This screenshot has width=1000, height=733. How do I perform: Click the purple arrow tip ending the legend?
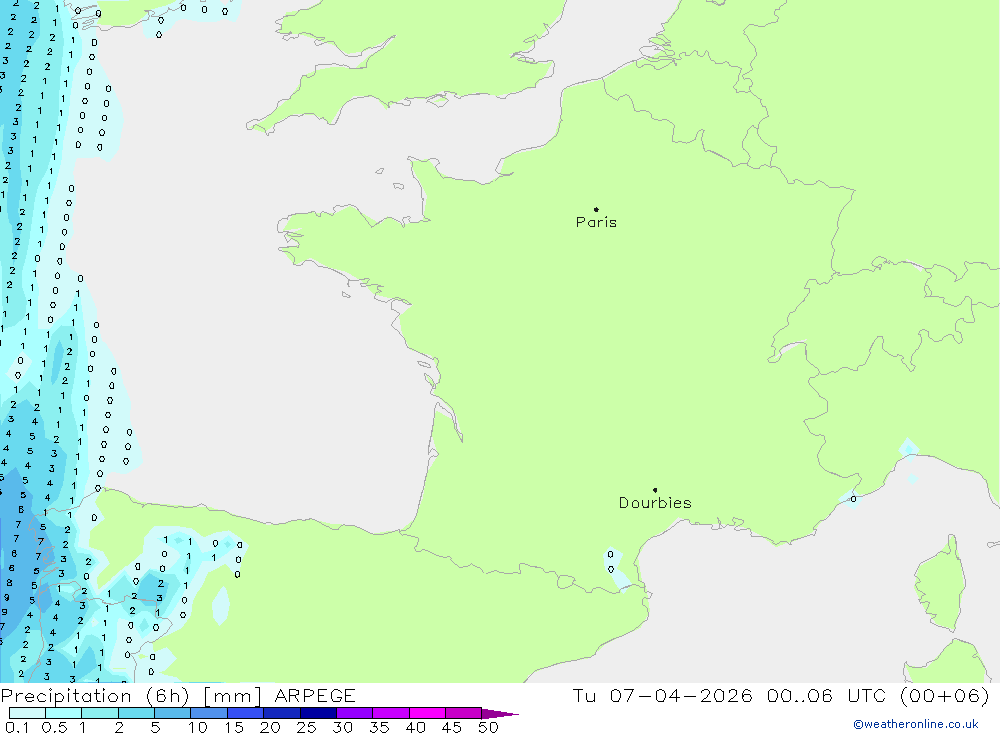501,714
